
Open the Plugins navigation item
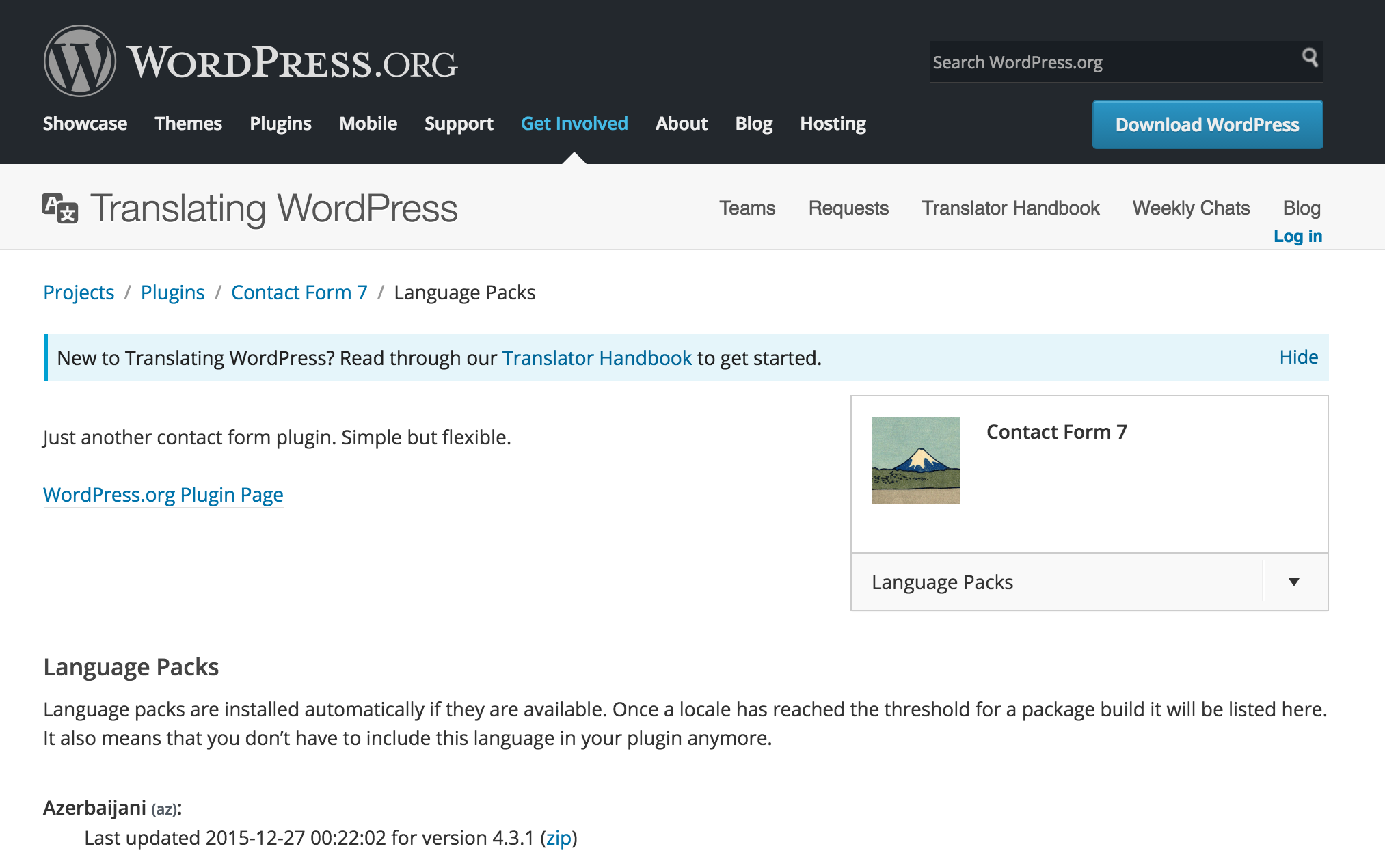[280, 124]
